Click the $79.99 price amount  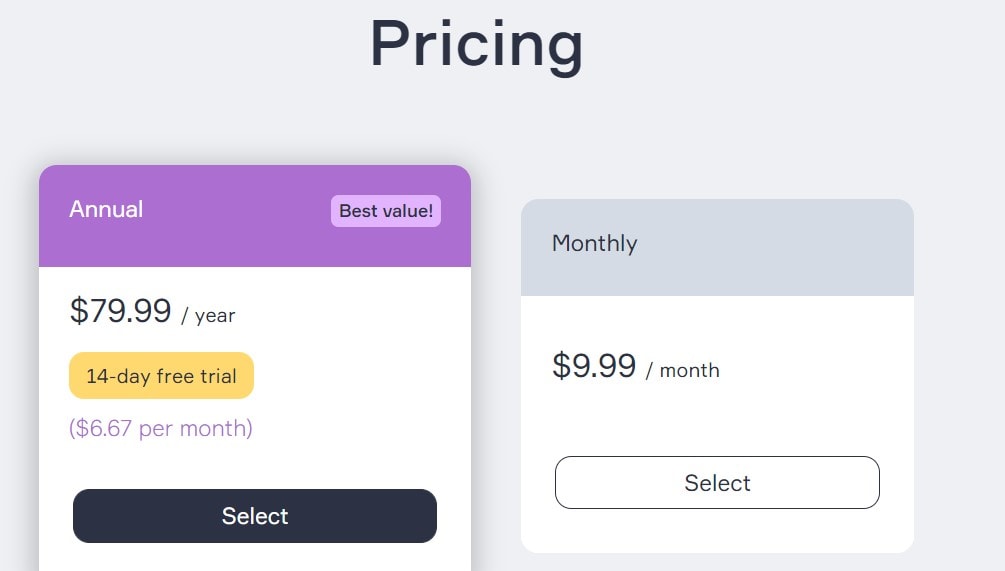121,311
